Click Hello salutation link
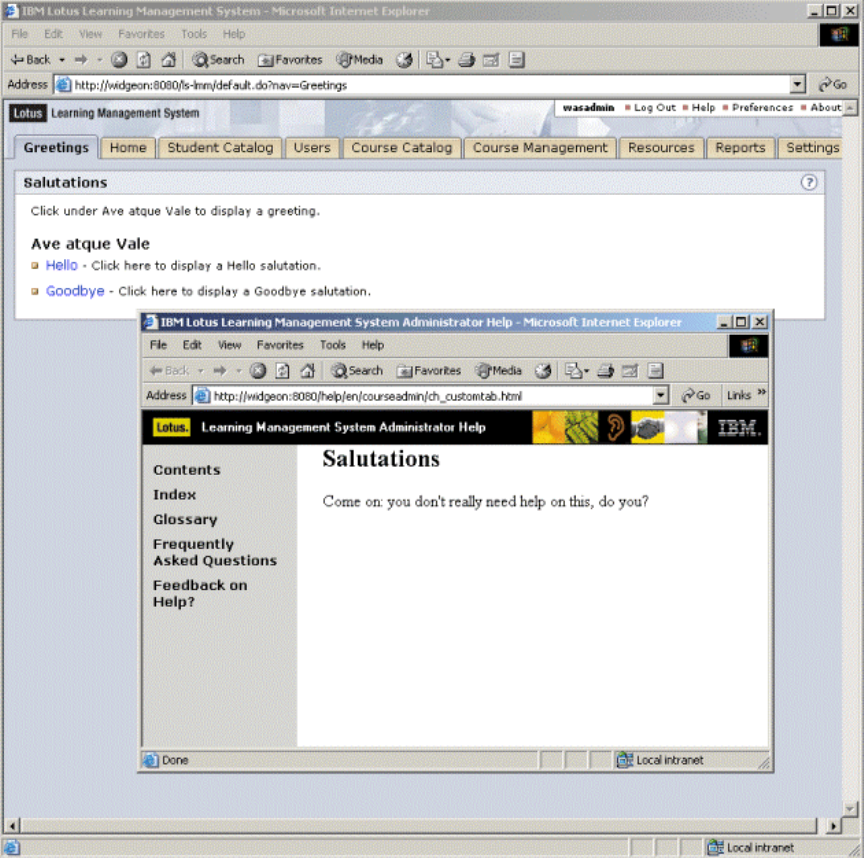Image resolution: width=864 pixels, height=858 pixels. [62, 266]
